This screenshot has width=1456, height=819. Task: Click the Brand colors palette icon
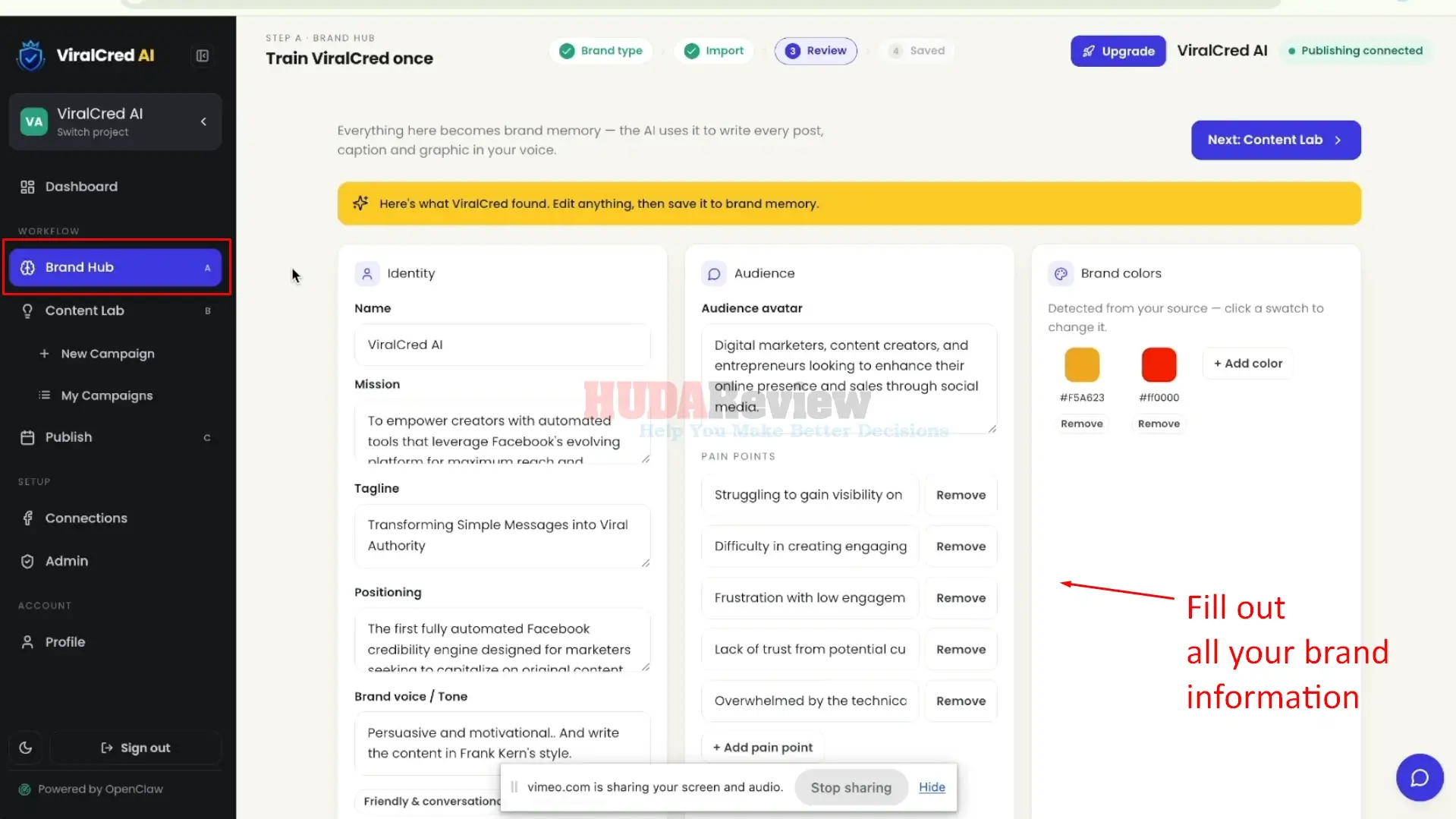pos(1061,273)
